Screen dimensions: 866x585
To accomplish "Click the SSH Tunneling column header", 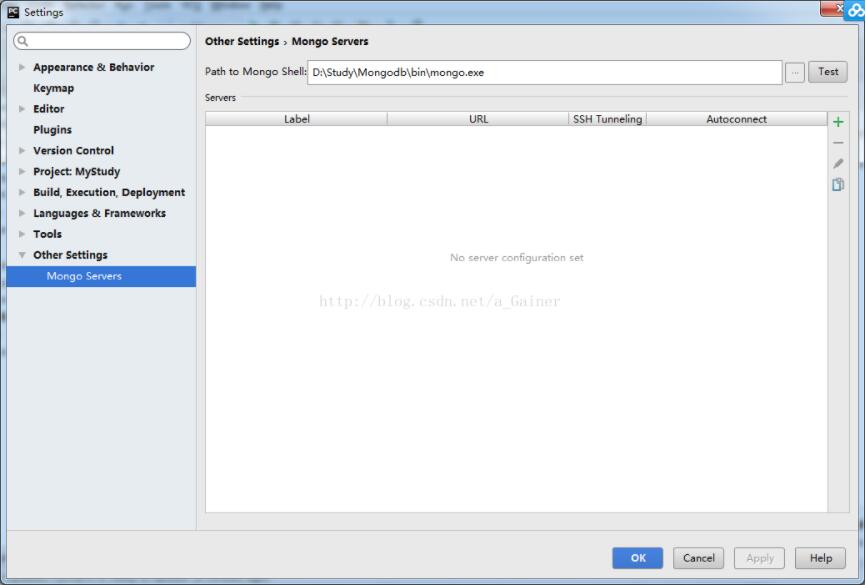I will tap(608, 119).
